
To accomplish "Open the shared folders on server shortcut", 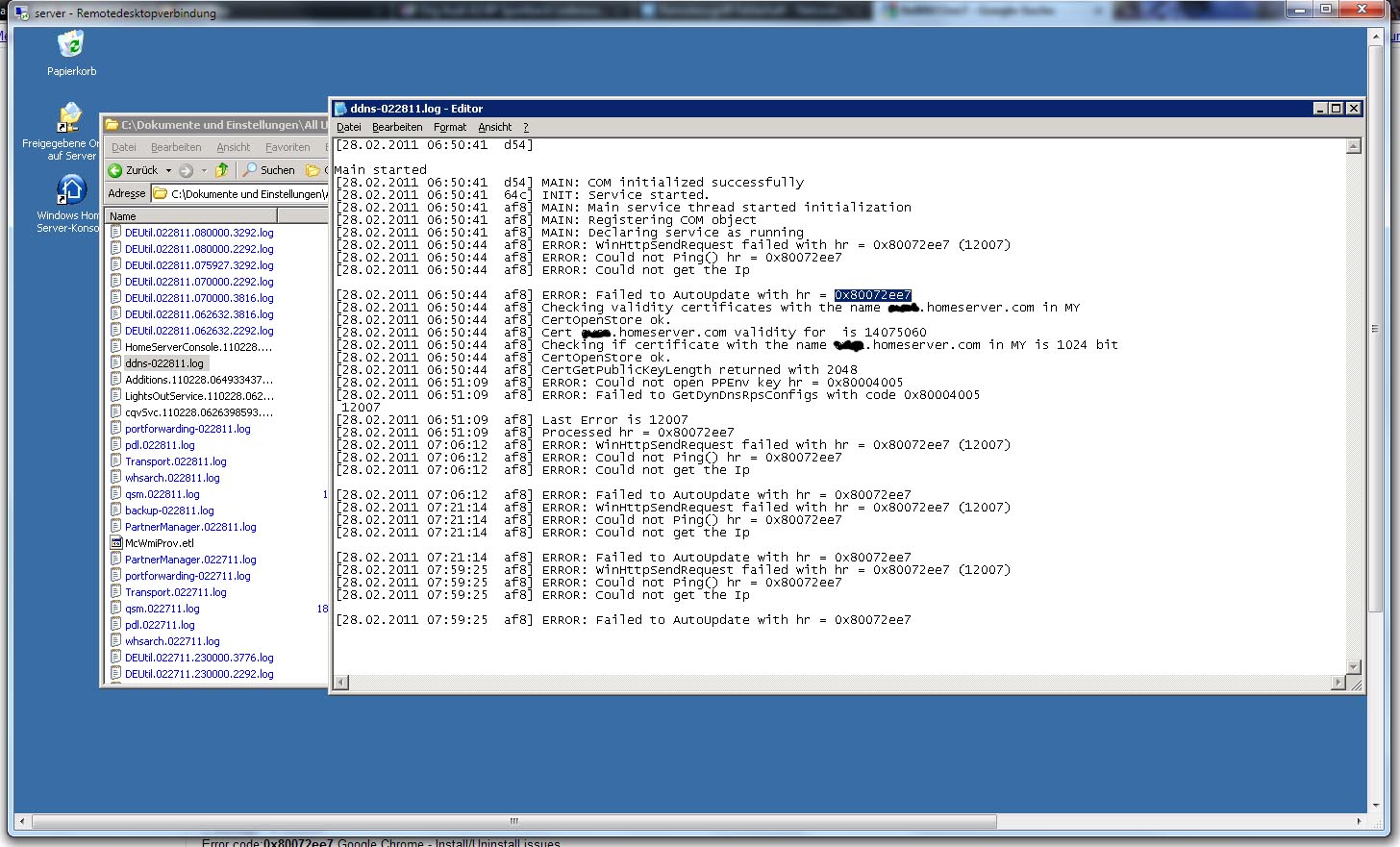I will point(70,119).
